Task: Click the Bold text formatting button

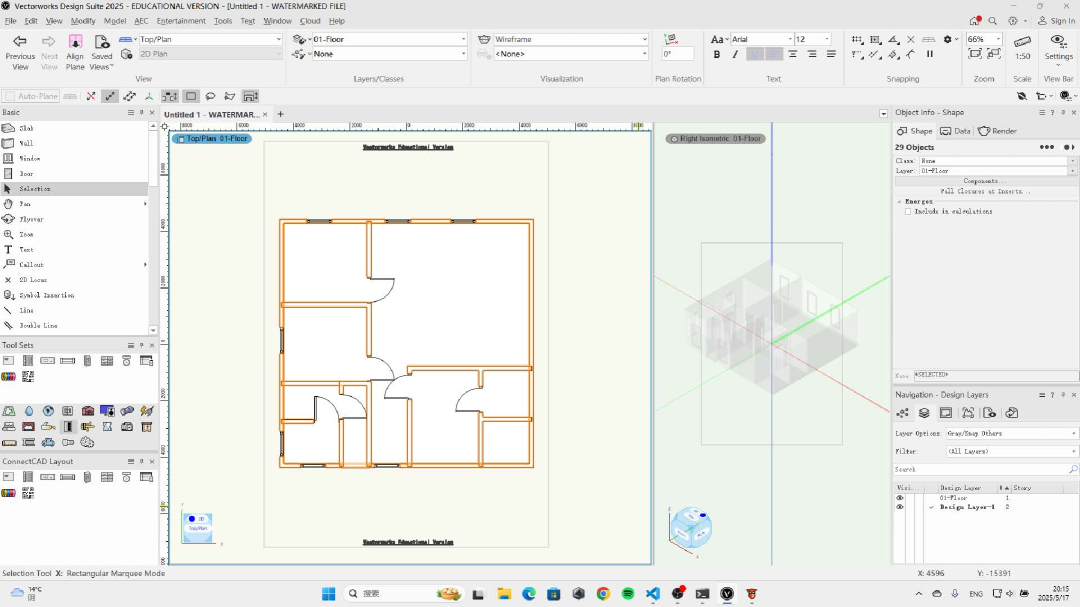Action: [x=717, y=54]
